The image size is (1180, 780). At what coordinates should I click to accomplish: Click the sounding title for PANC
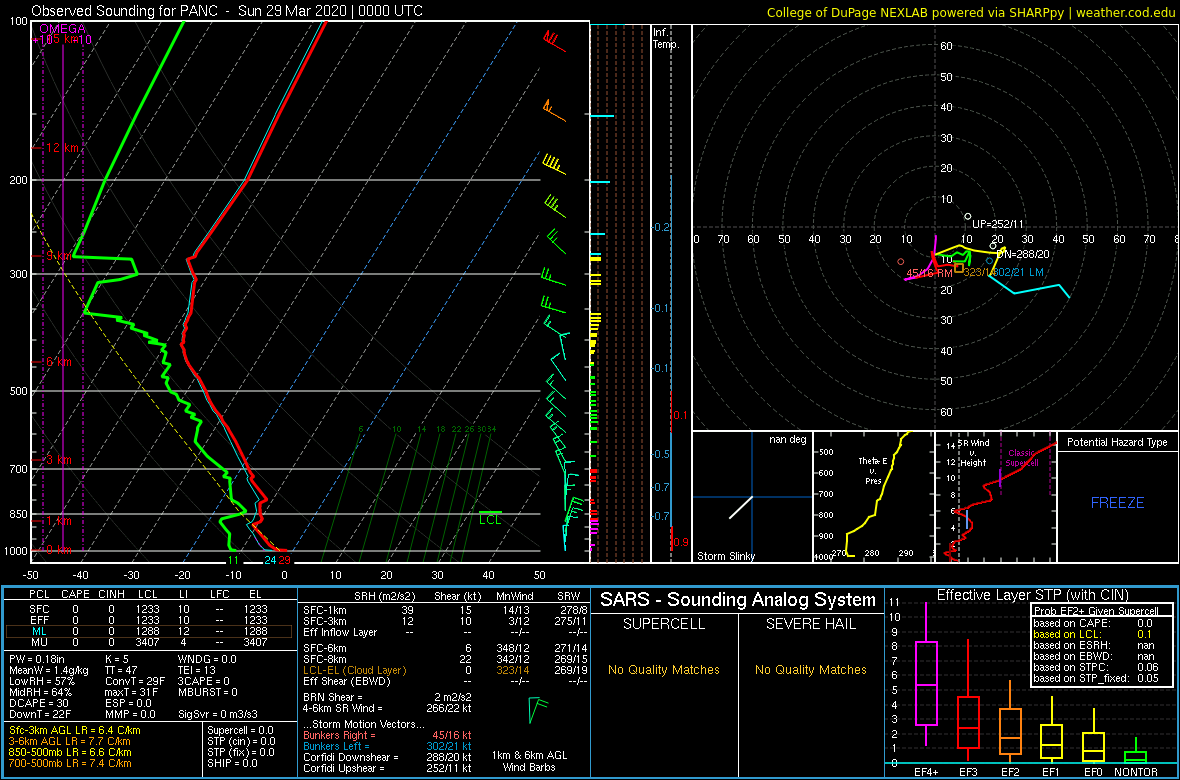pyautogui.click(x=227, y=11)
